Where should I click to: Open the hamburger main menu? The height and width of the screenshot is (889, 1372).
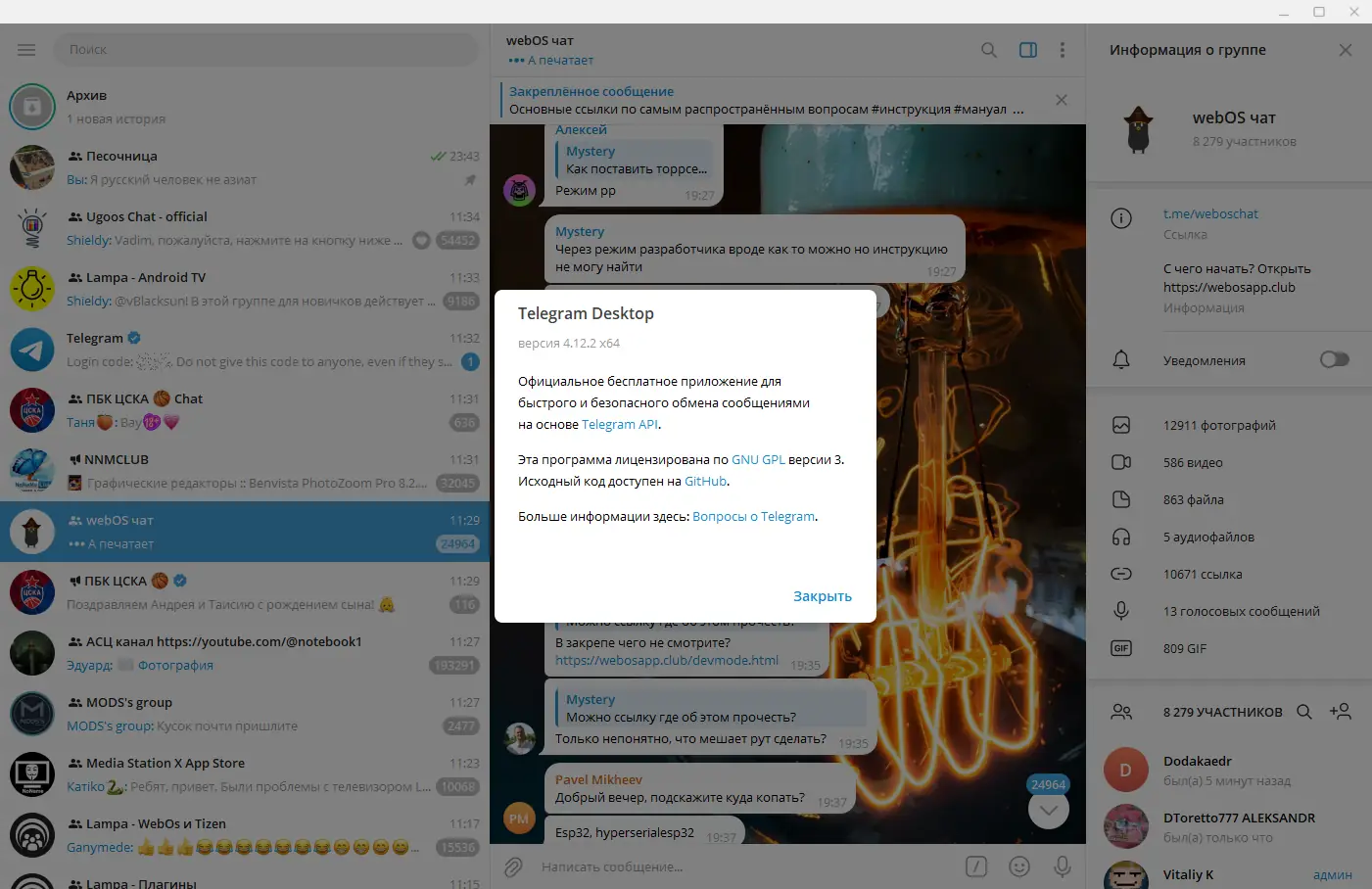click(x=26, y=50)
